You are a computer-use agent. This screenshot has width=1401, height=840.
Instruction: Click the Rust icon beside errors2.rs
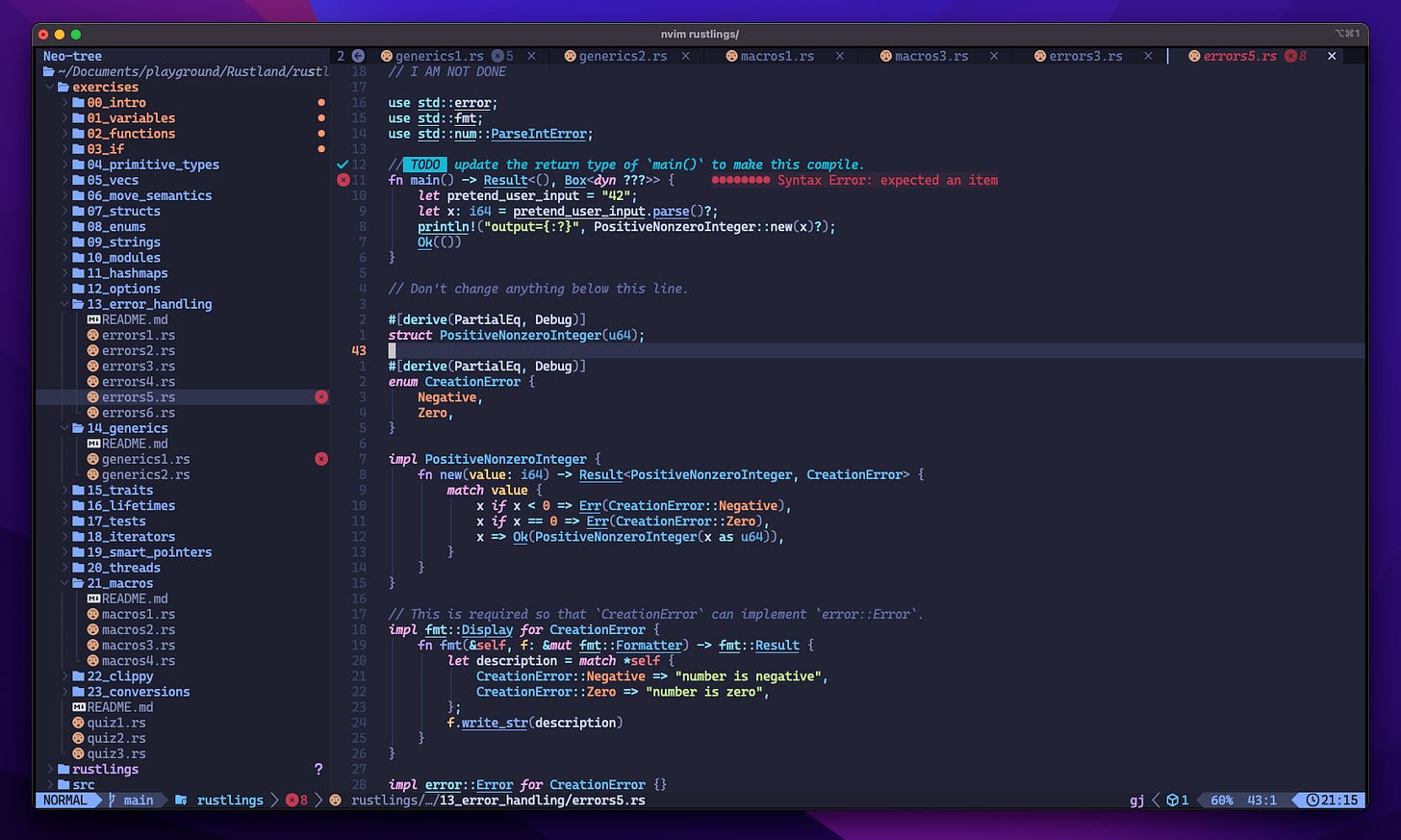click(x=93, y=350)
